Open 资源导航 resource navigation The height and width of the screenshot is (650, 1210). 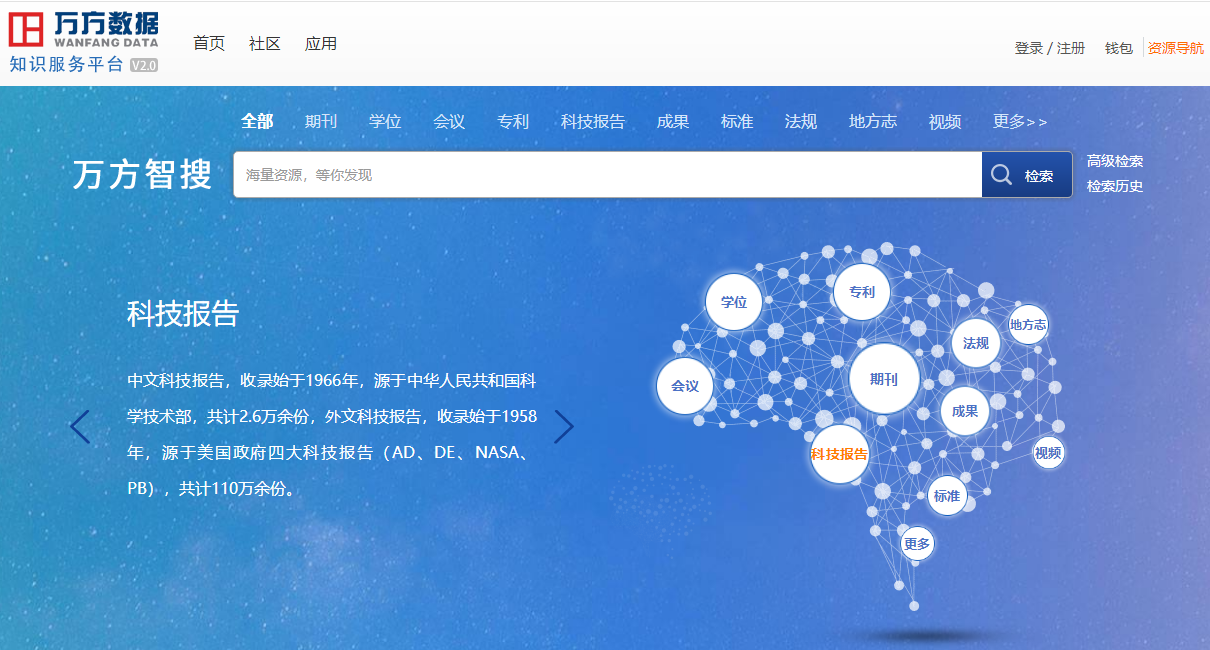coord(1176,48)
